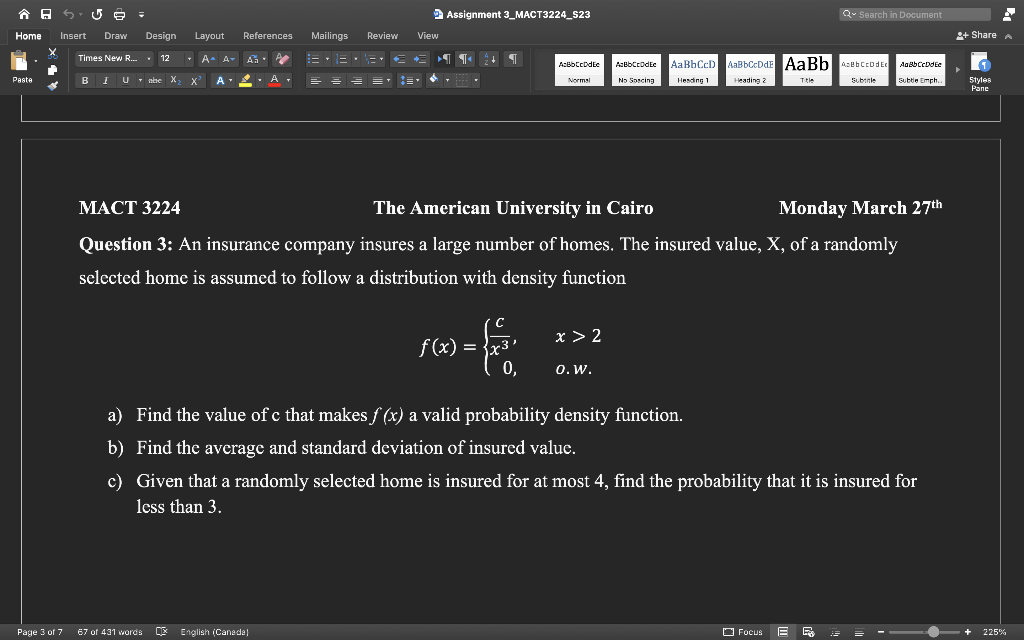Expand the line spacing options

417,80
